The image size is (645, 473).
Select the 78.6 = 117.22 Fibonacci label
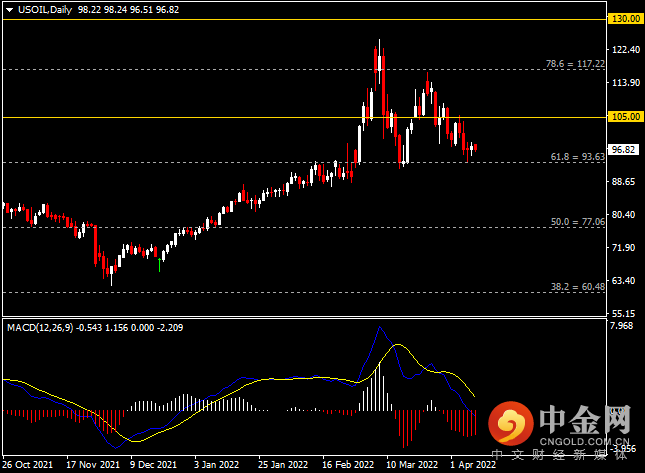click(576, 63)
